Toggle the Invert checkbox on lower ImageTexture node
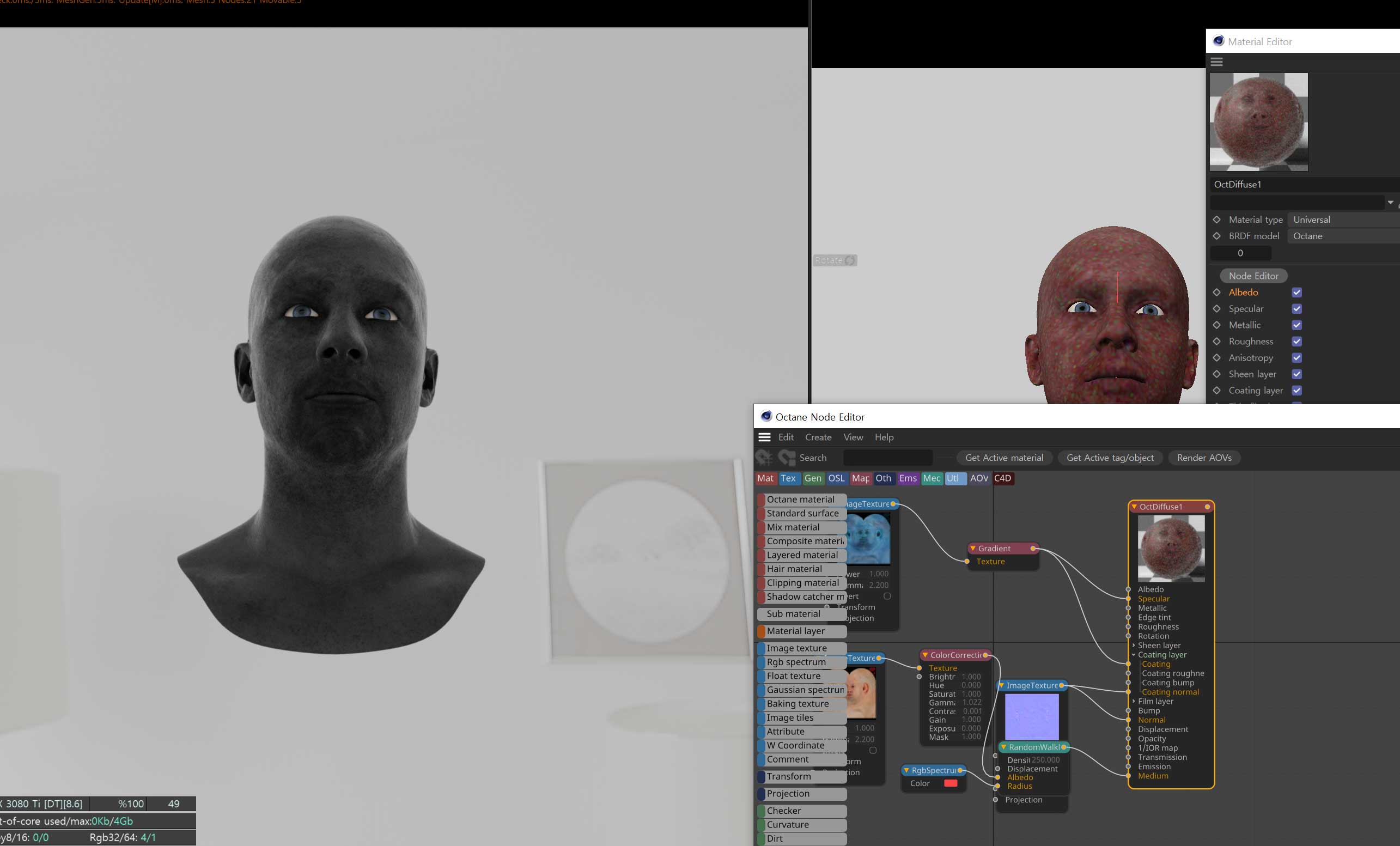Viewport: 1400px width, 846px height. (873, 750)
